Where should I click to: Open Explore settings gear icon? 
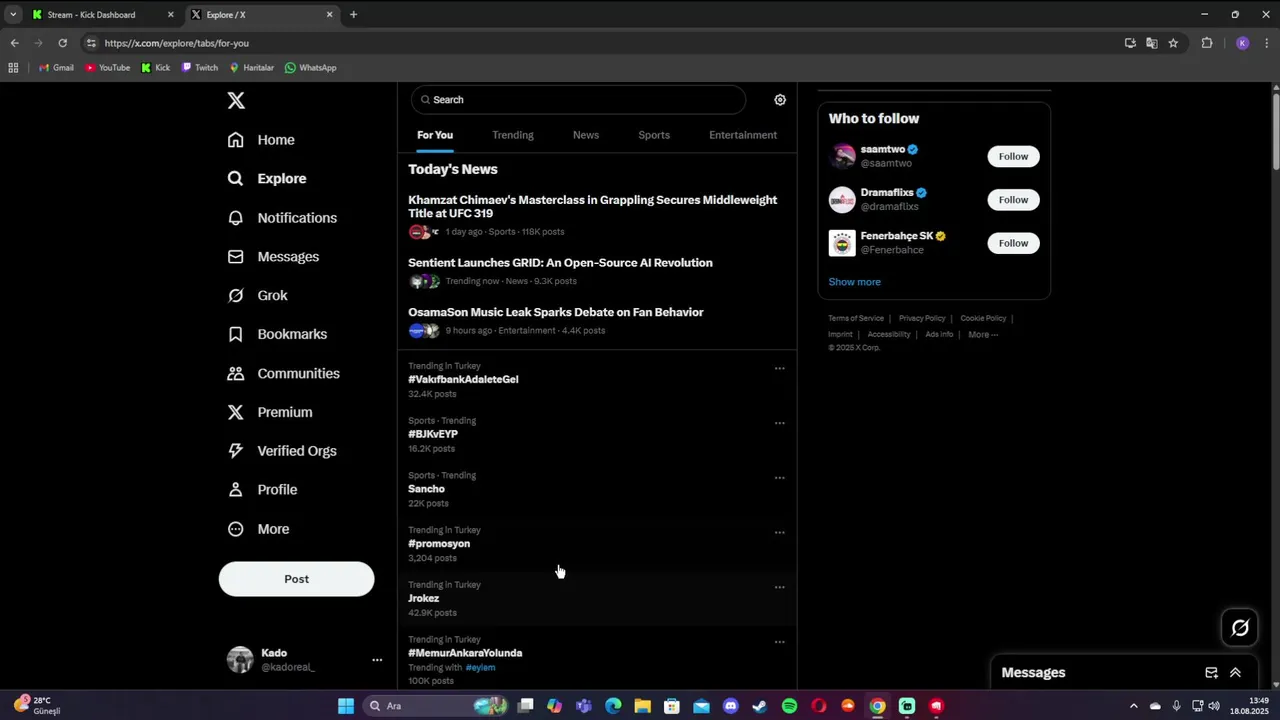point(780,100)
